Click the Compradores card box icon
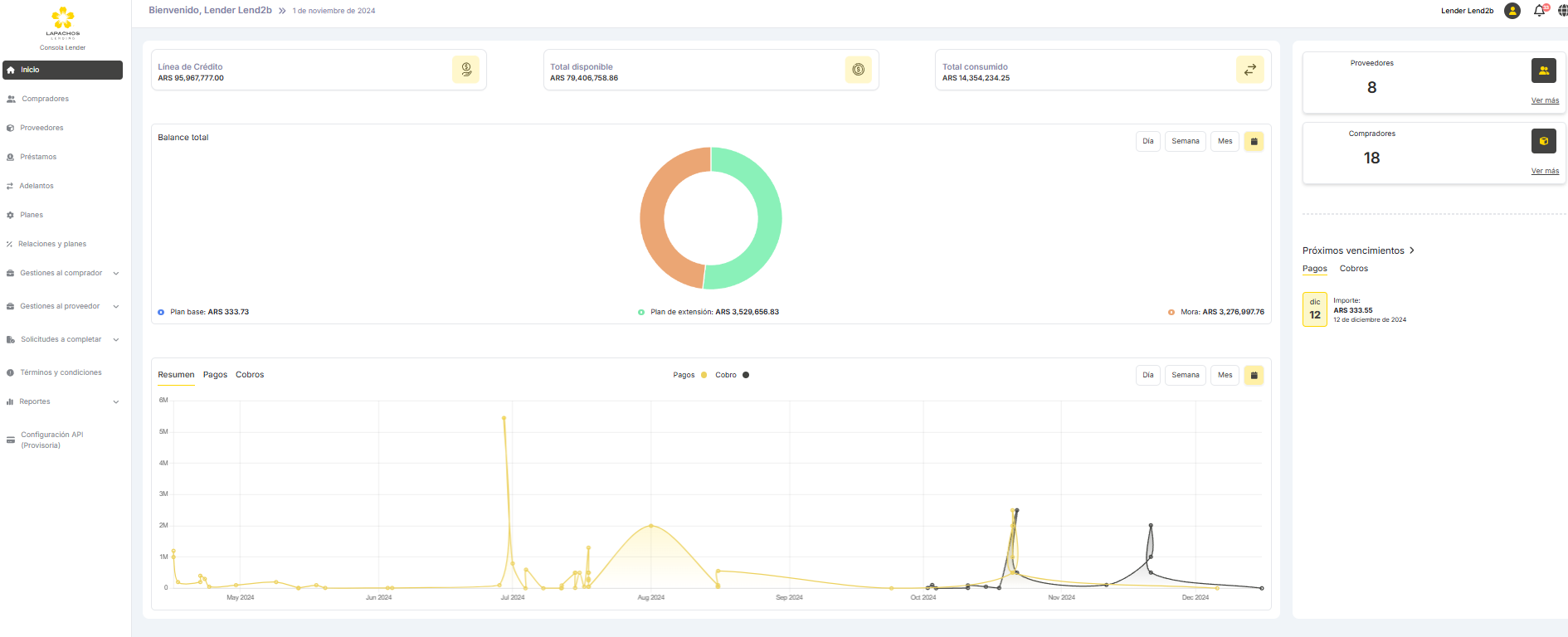The image size is (1568, 637). pos(1543,141)
